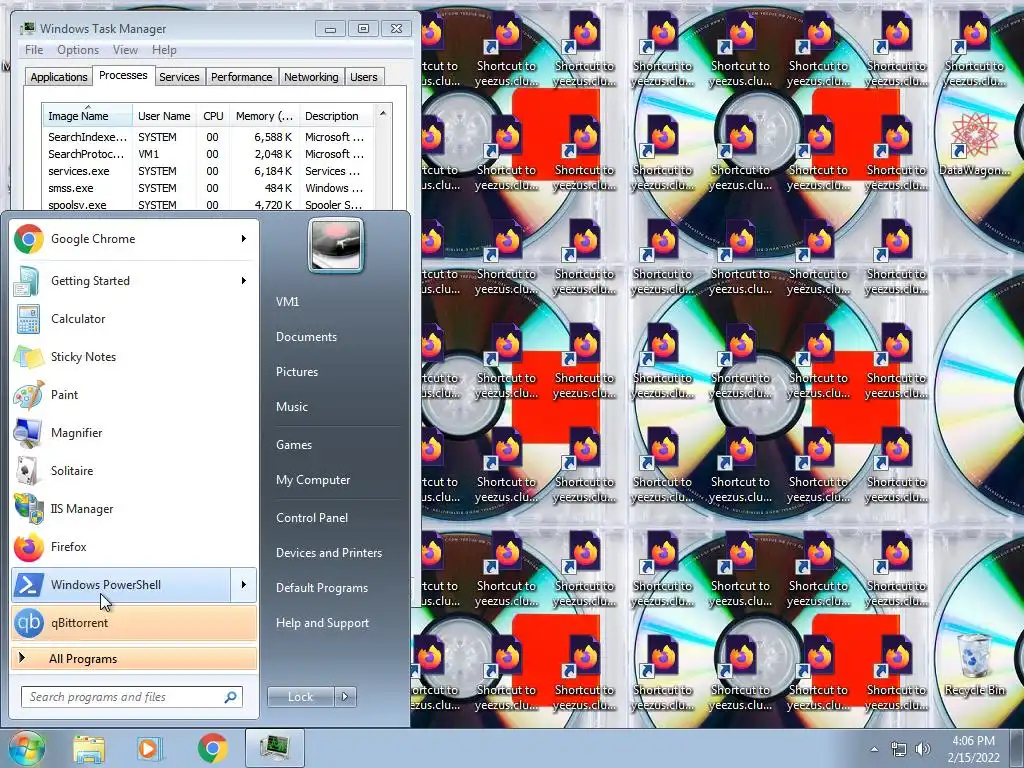
Task: Open Paint from the Start menu
Action: click(x=134, y=394)
